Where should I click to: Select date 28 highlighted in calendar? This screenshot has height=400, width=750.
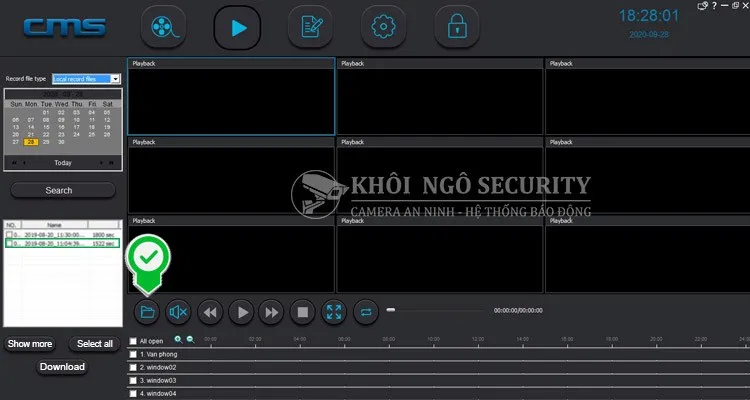pyautogui.click(x=31, y=142)
